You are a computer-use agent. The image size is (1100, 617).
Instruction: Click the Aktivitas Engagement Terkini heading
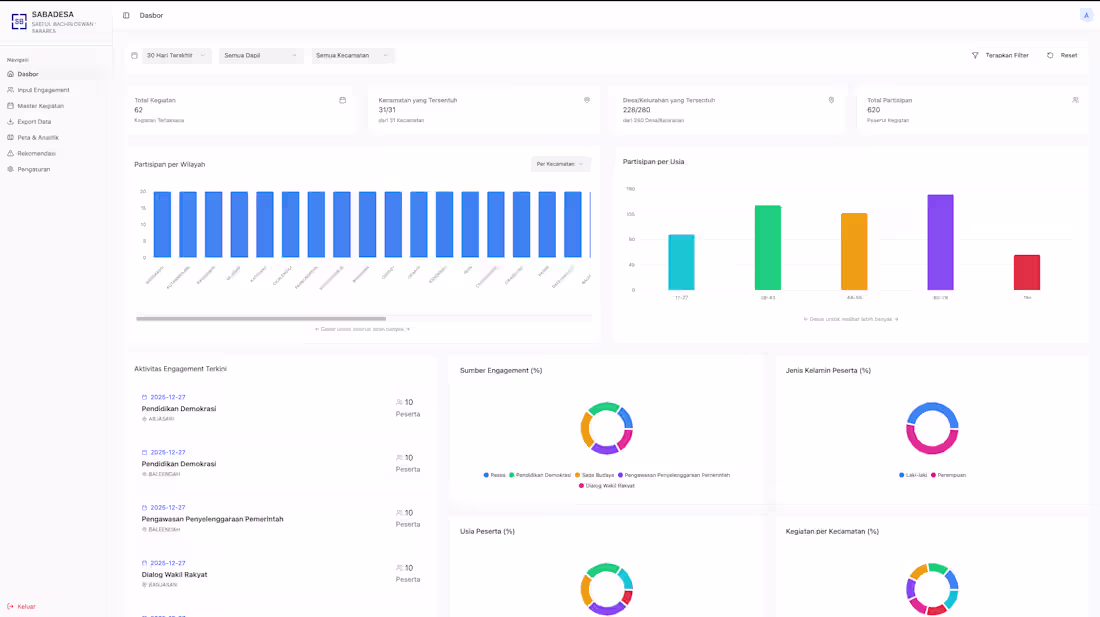coord(180,369)
